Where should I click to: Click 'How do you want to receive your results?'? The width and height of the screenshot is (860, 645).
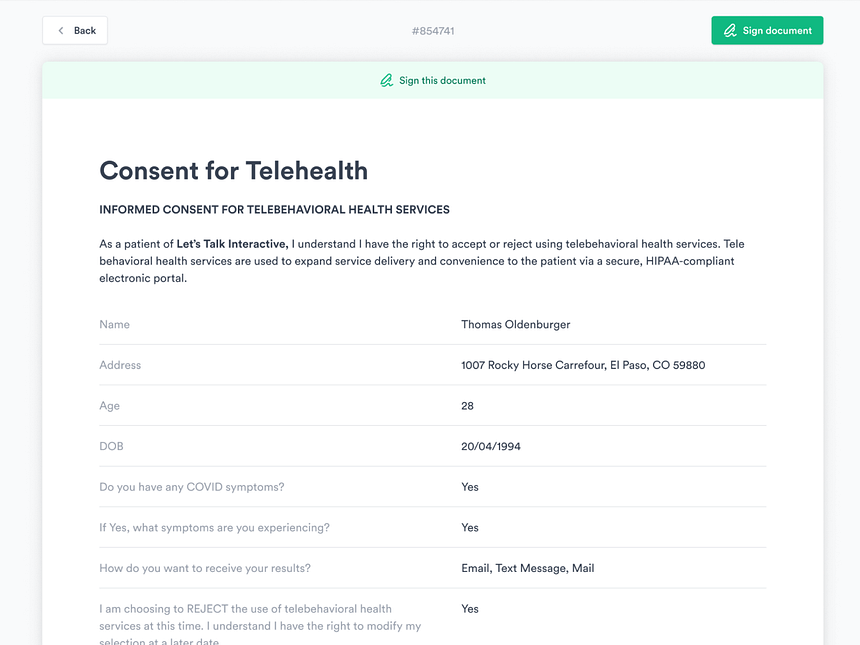(x=205, y=568)
